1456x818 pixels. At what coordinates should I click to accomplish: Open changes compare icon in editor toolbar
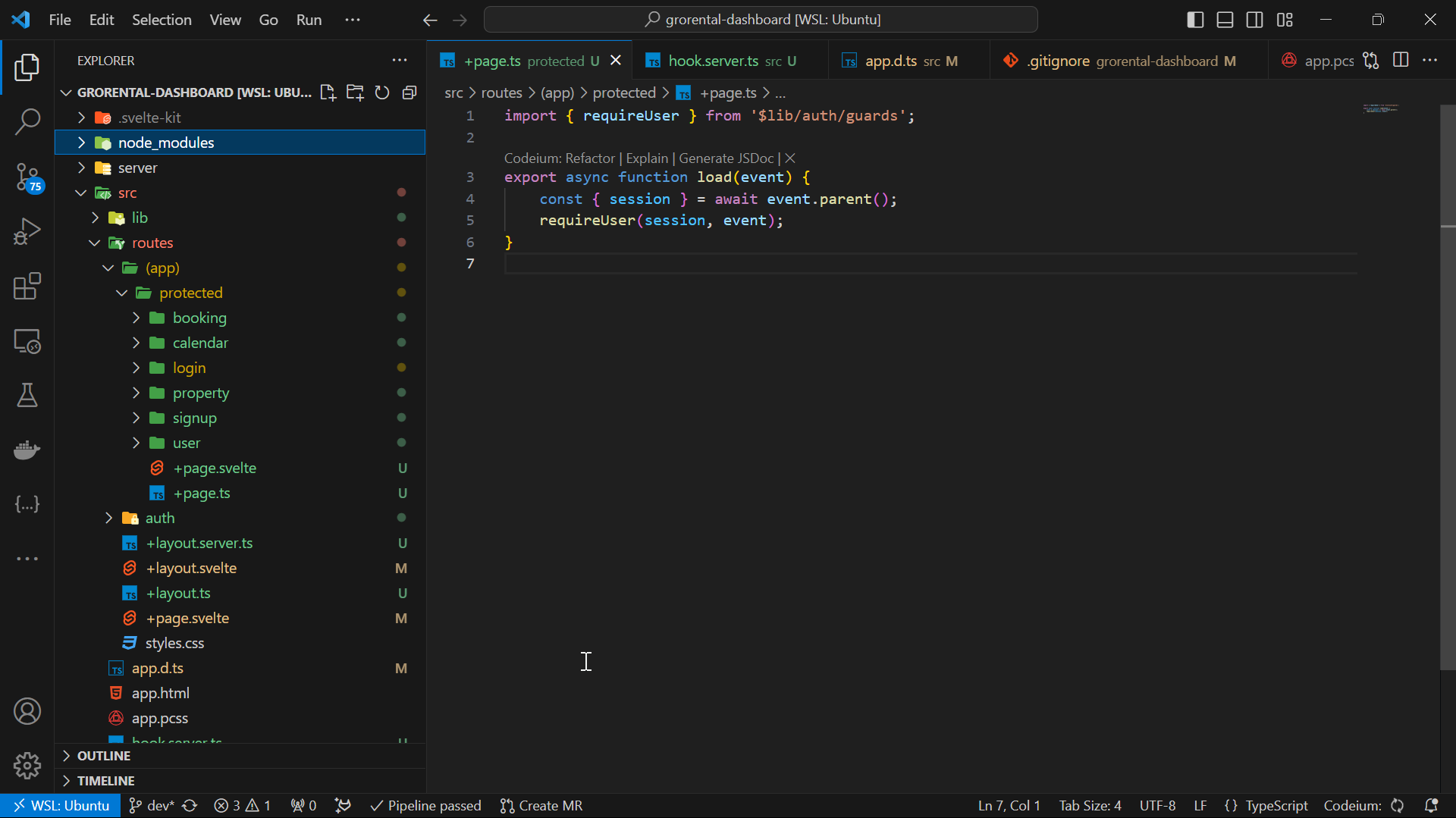click(1371, 61)
